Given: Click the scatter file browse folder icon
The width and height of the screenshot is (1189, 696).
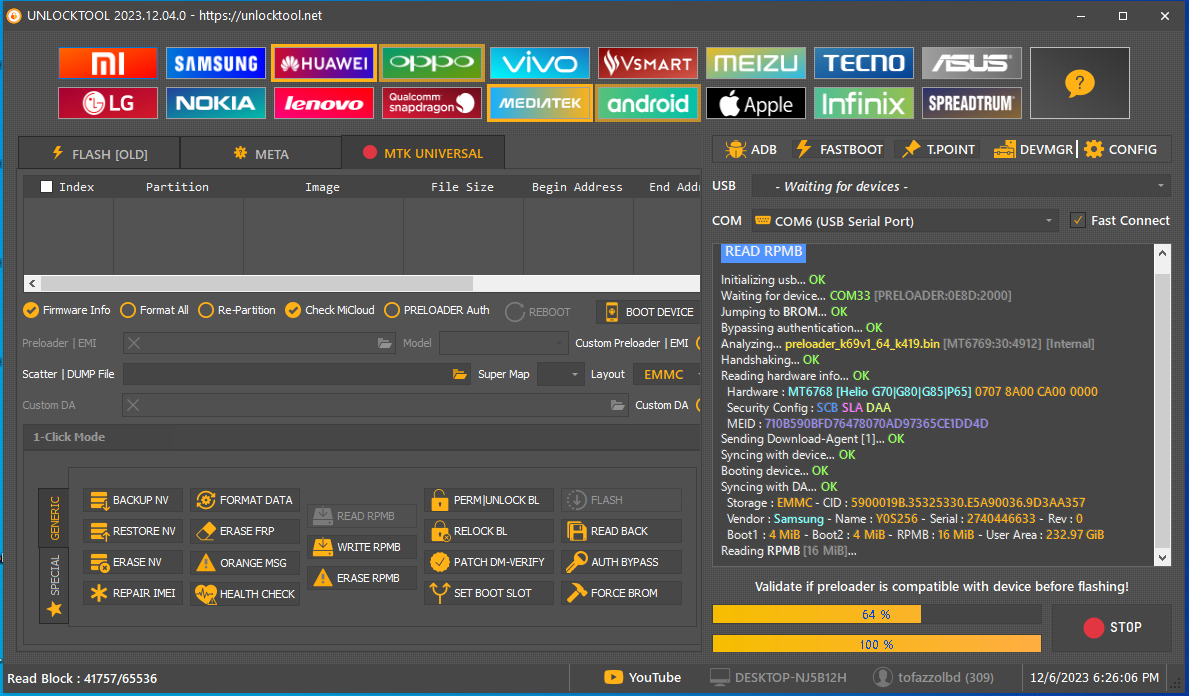Looking at the screenshot, I should click(x=460, y=374).
